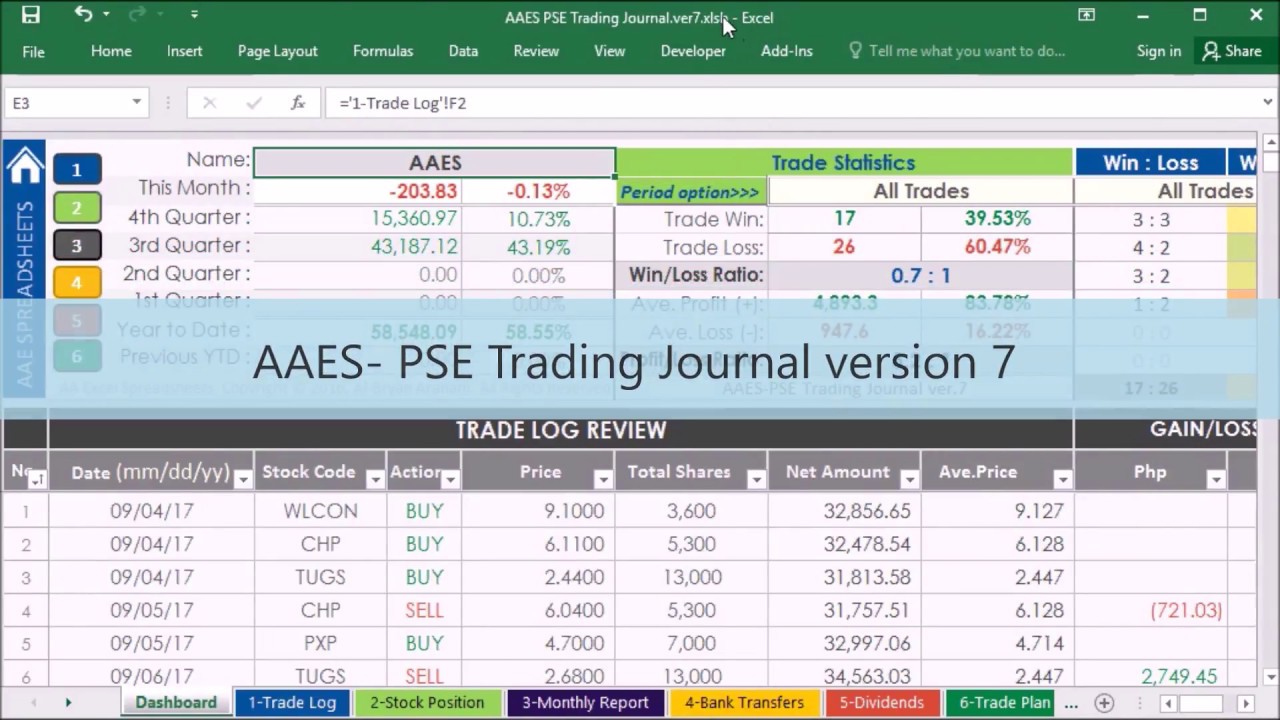The image size is (1280, 720).
Task: Switch to the Dashboard sheet tab
Action: (176, 703)
